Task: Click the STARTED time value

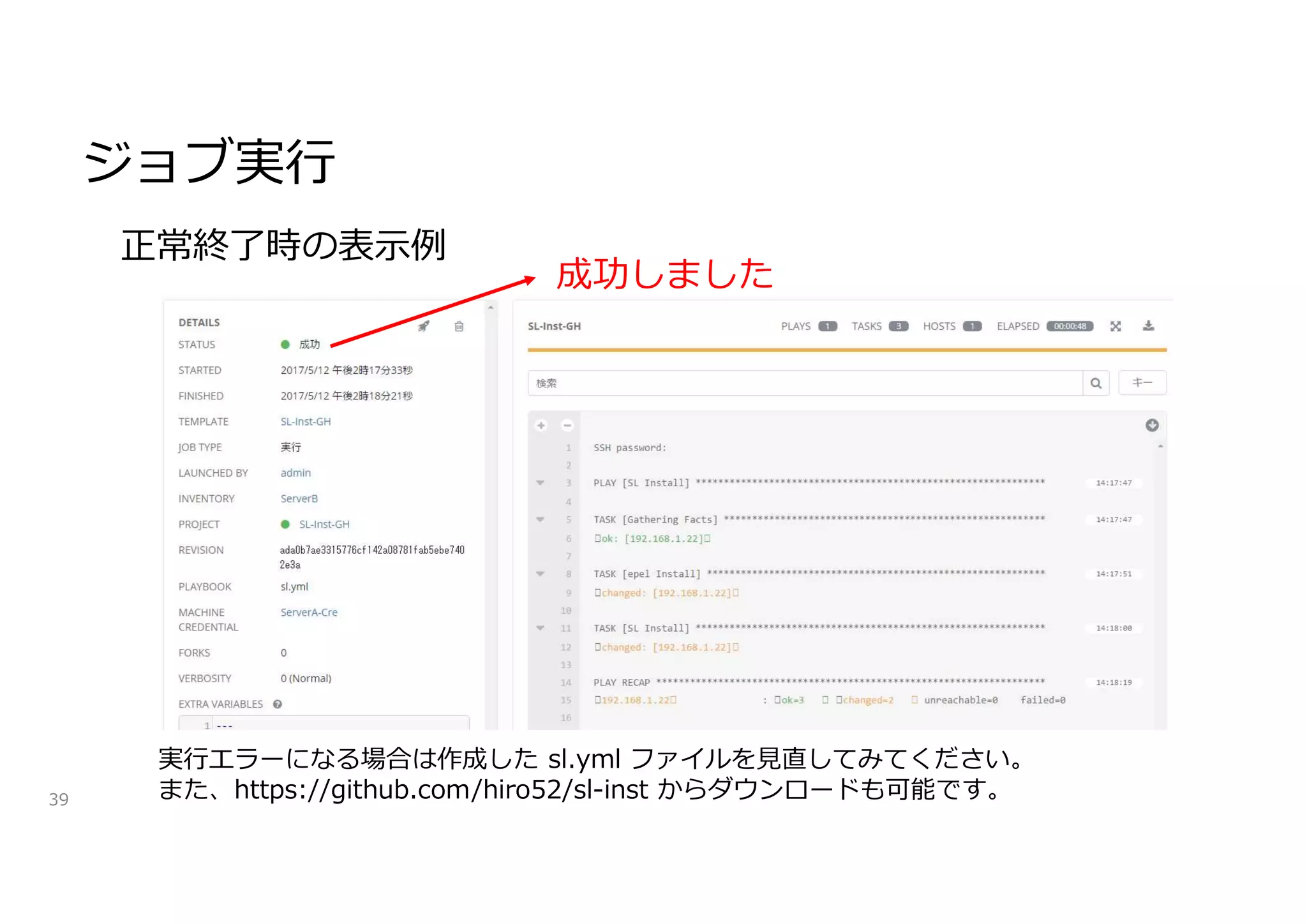Action: 347,370
